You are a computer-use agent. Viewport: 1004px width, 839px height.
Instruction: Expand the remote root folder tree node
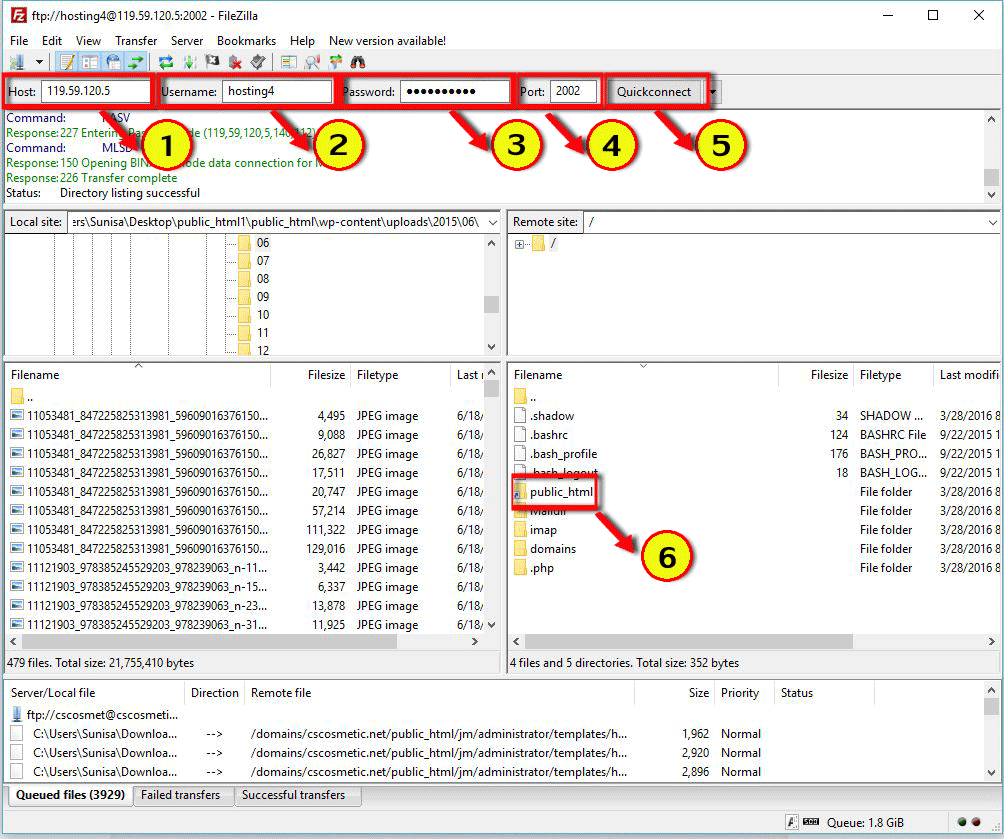click(519, 244)
